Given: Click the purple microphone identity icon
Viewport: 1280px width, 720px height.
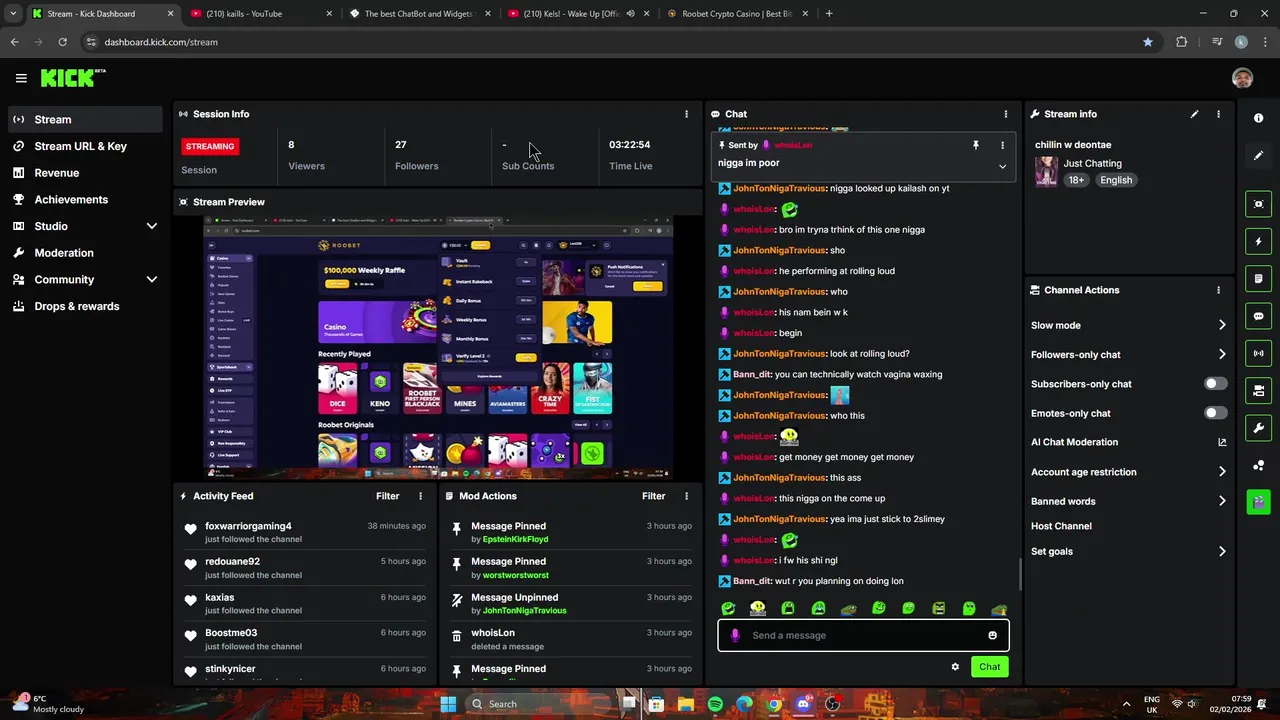Looking at the screenshot, I should (735, 635).
